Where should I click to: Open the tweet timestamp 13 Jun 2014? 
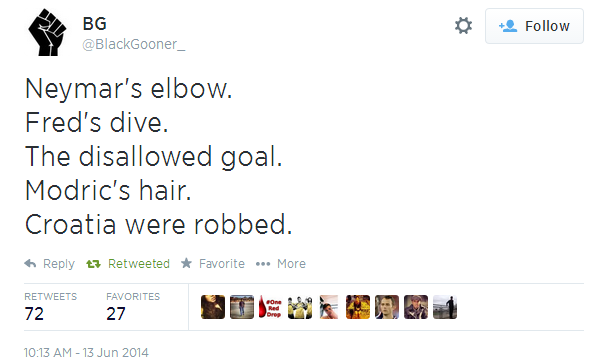86,352
